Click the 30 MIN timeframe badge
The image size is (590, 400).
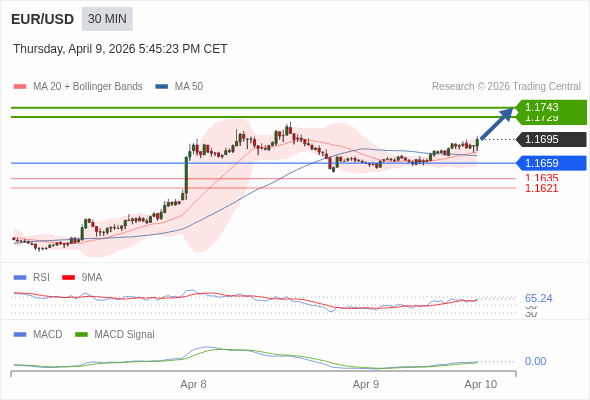[107, 19]
